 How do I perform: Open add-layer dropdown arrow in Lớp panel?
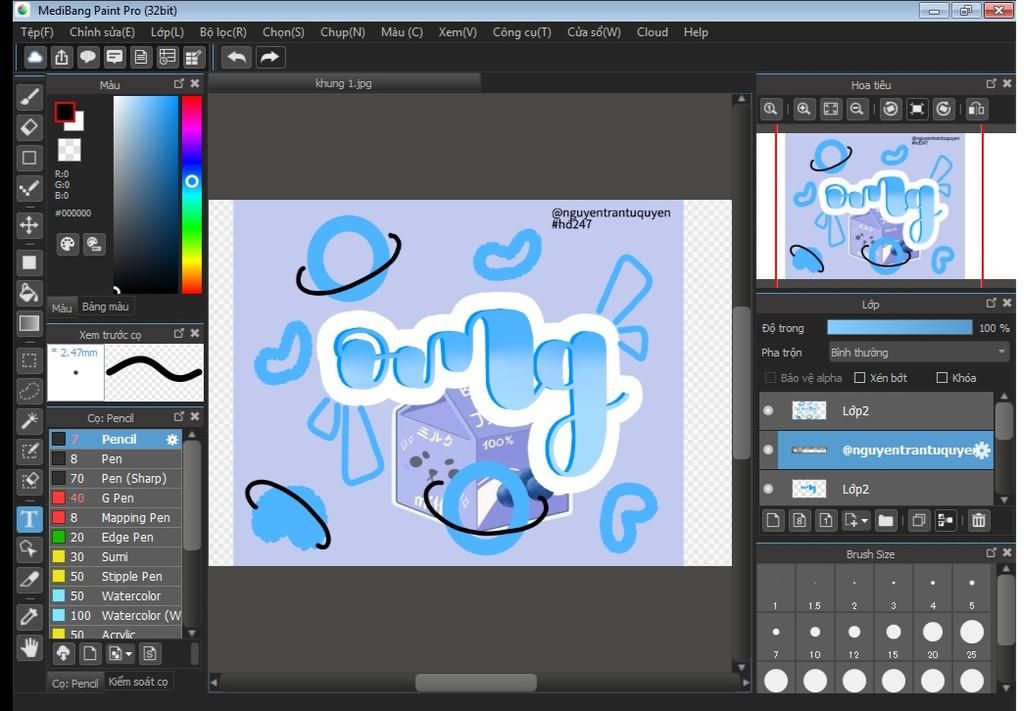(865, 521)
